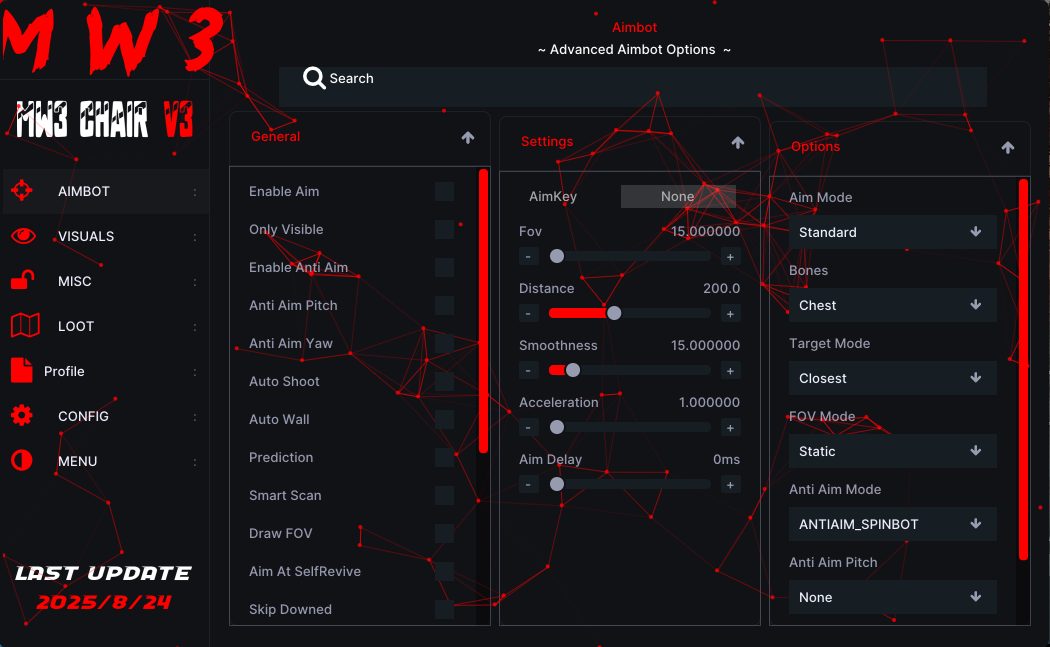1050x647 pixels.
Task: Click the AimKey None button
Action: click(x=677, y=197)
